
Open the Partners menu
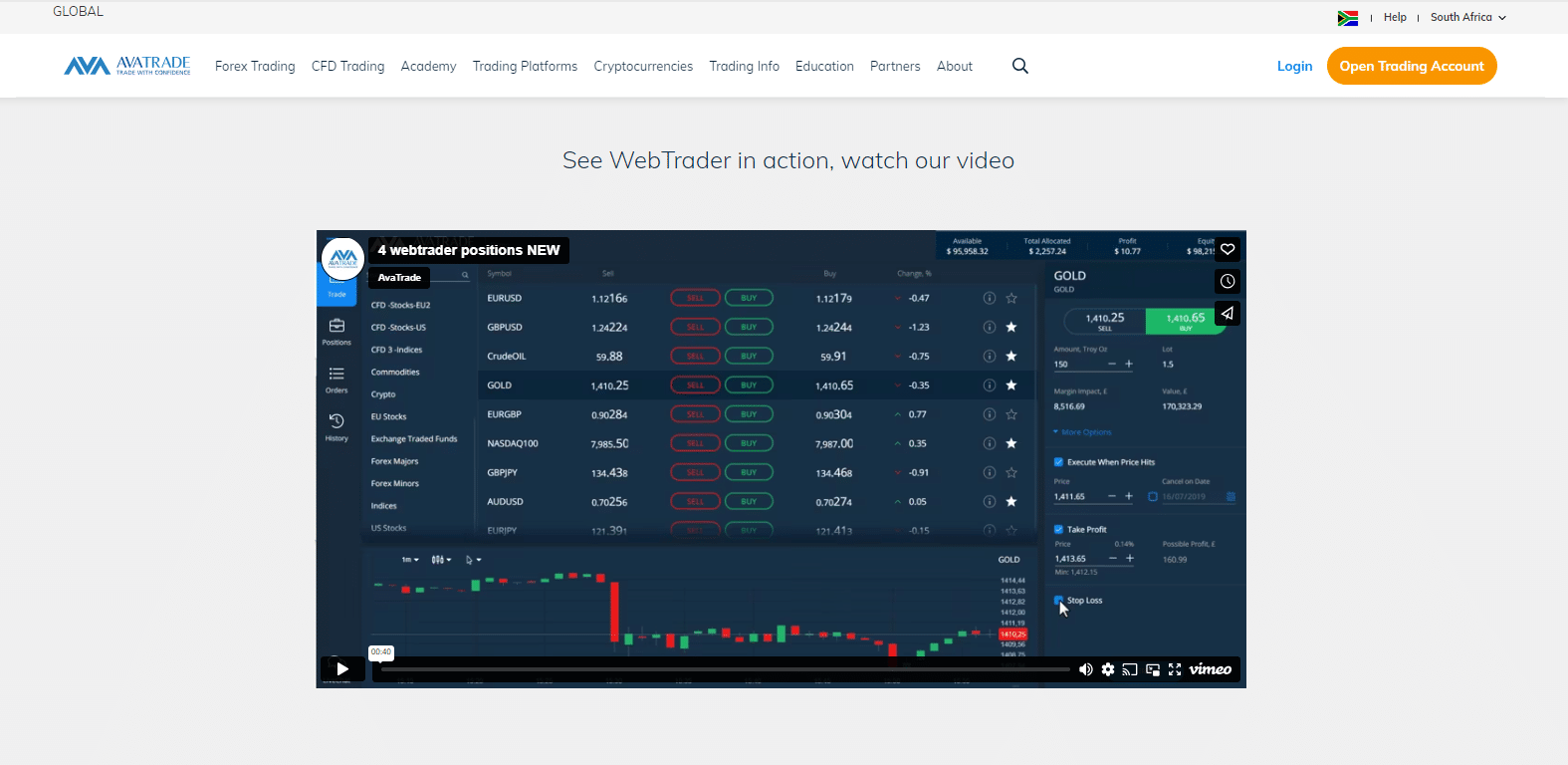click(895, 66)
